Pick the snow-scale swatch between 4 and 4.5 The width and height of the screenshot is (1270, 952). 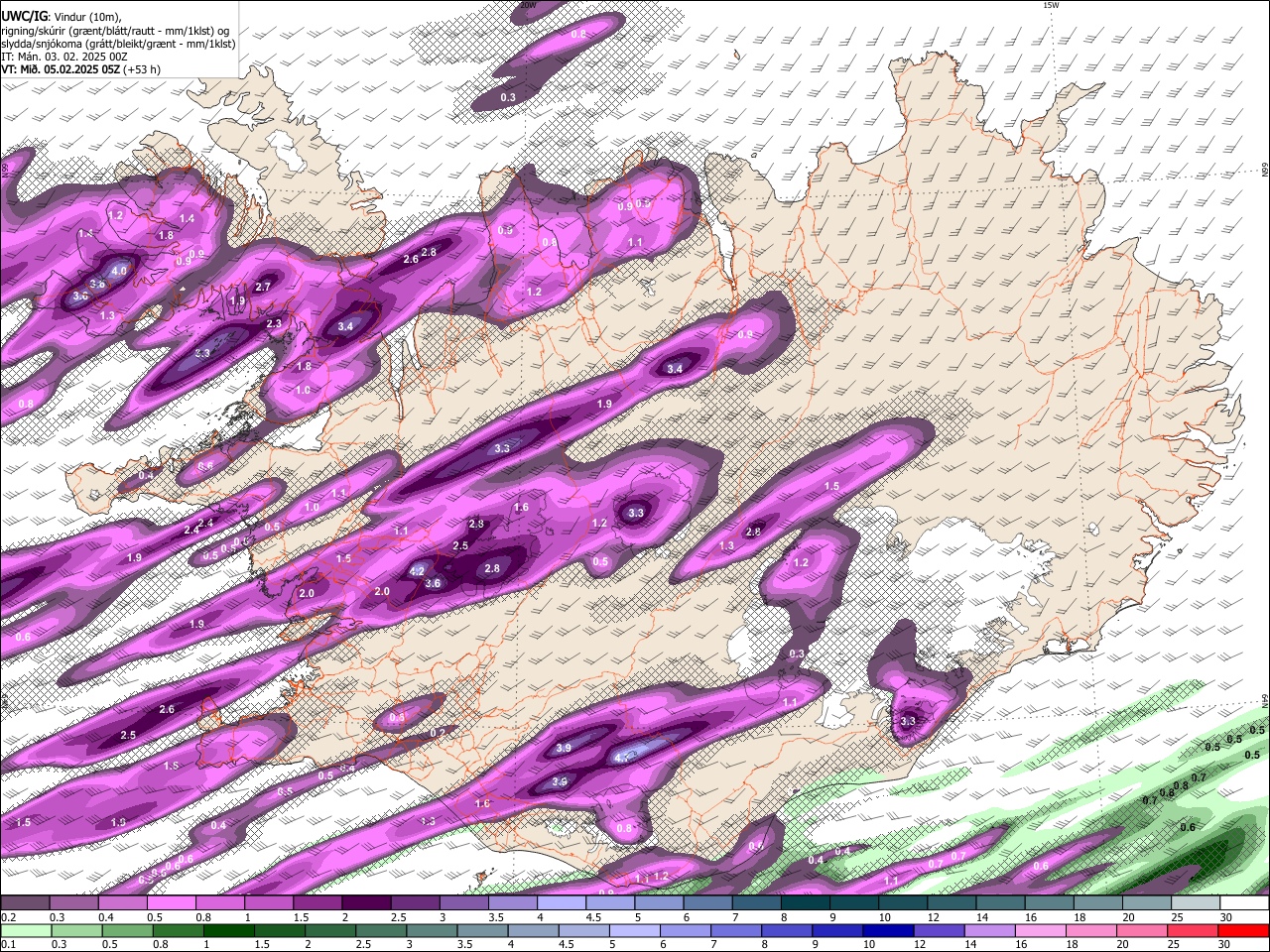561,902
